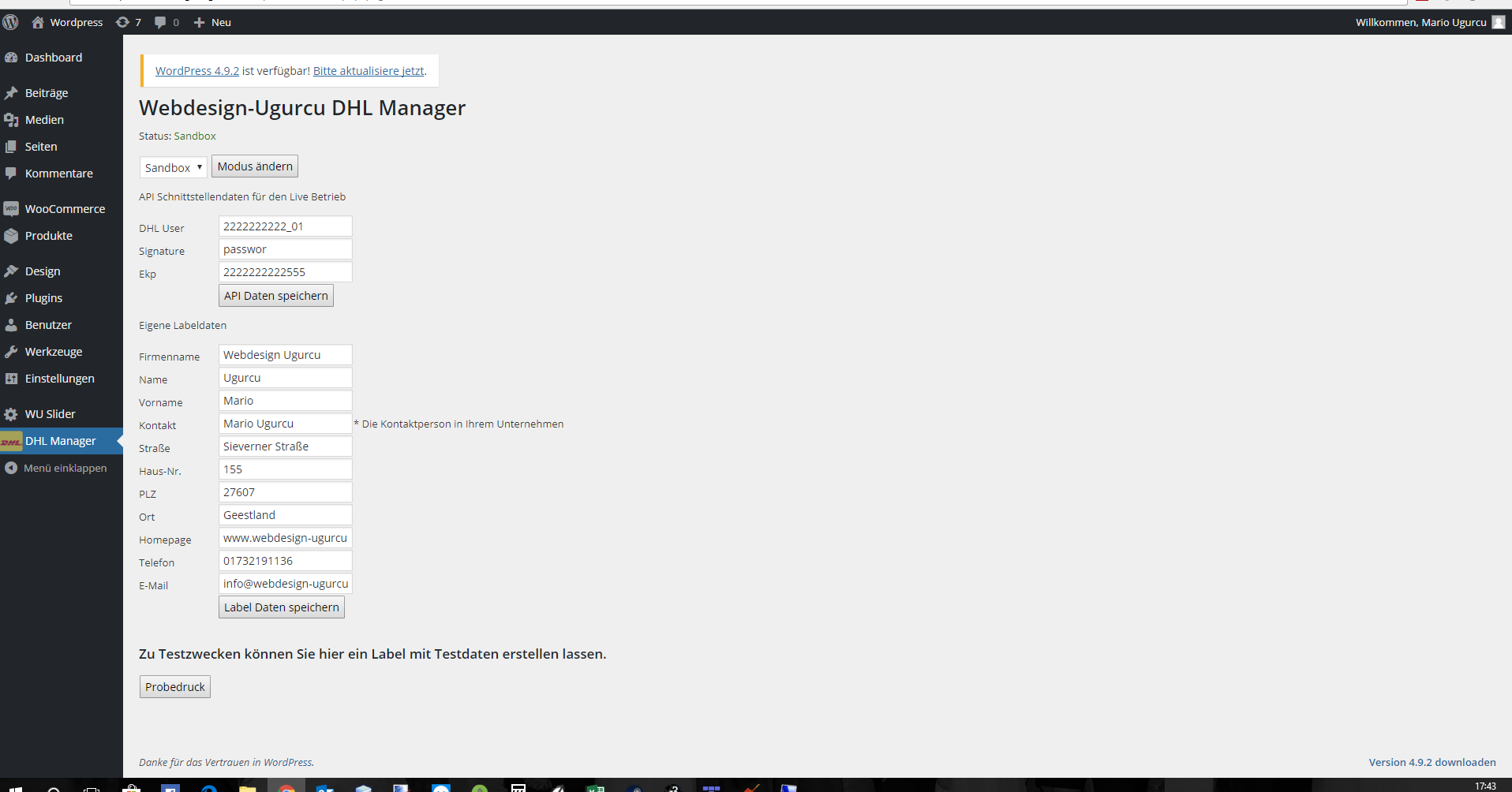Click the Die Kontaktperson in Ihrem Unternehmen hint
Screen dimensions: 1512x792
[x=458, y=424]
